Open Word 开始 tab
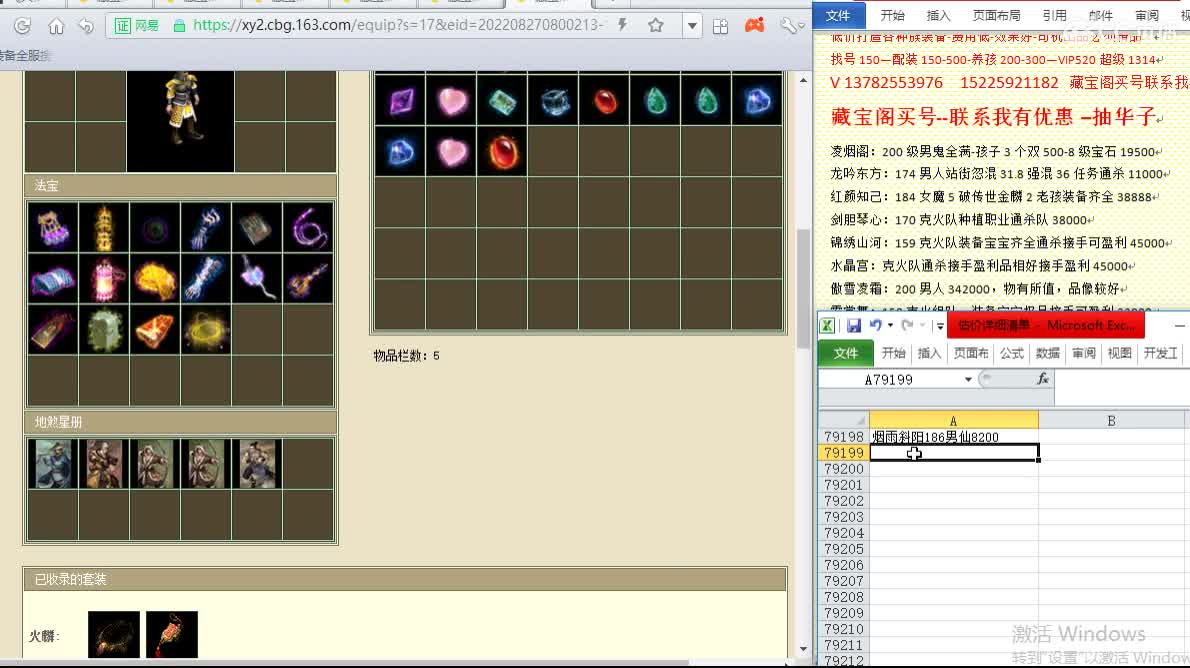1190x668 pixels. tap(892, 15)
